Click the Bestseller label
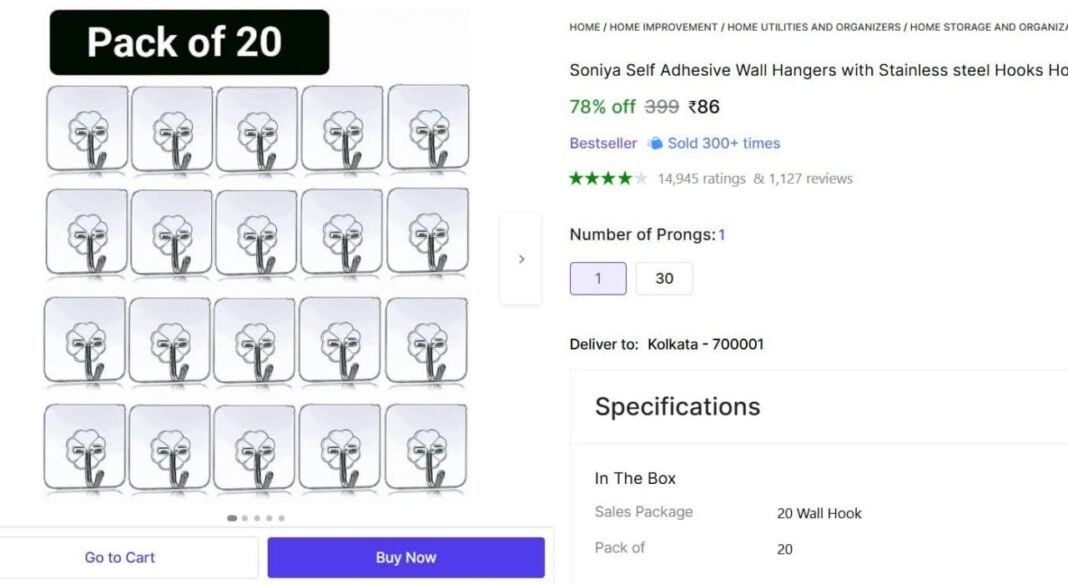This screenshot has width=1068, height=584. [x=603, y=143]
